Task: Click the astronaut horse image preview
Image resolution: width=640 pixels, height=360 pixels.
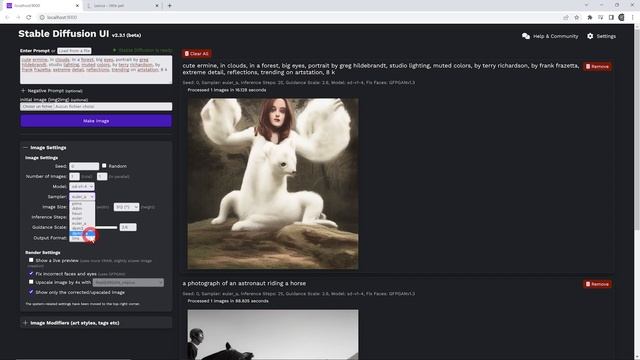Action: tap(273, 334)
